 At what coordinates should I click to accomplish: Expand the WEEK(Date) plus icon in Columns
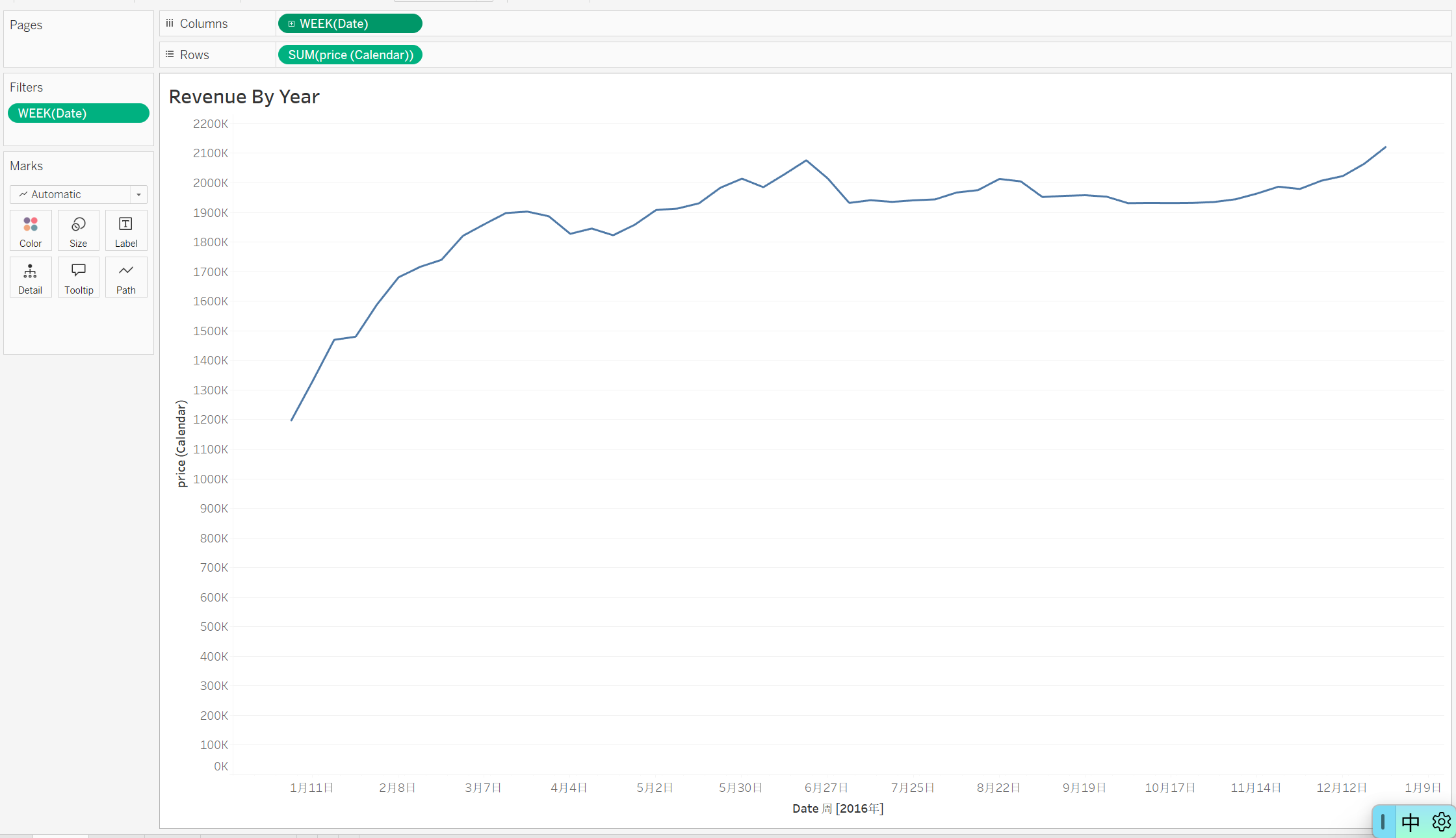point(291,24)
